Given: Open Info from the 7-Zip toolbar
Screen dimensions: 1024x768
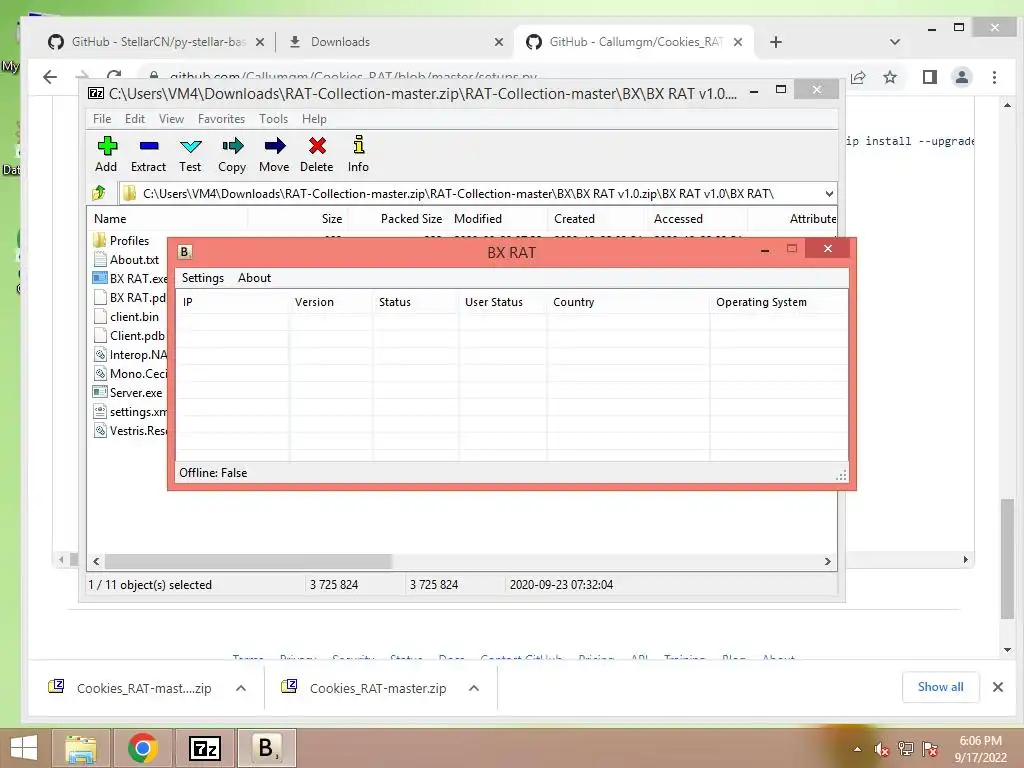Looking at the screenshot, I should click(358, 155).
